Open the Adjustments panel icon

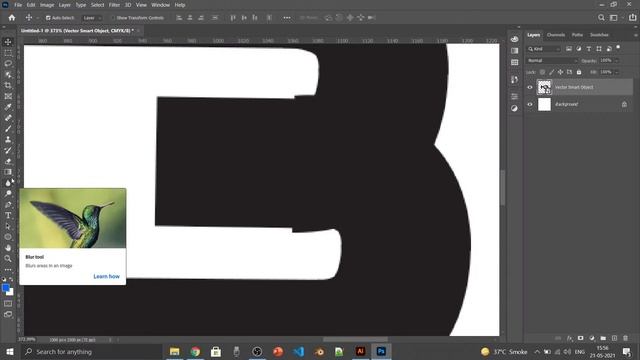click(514, 108)
